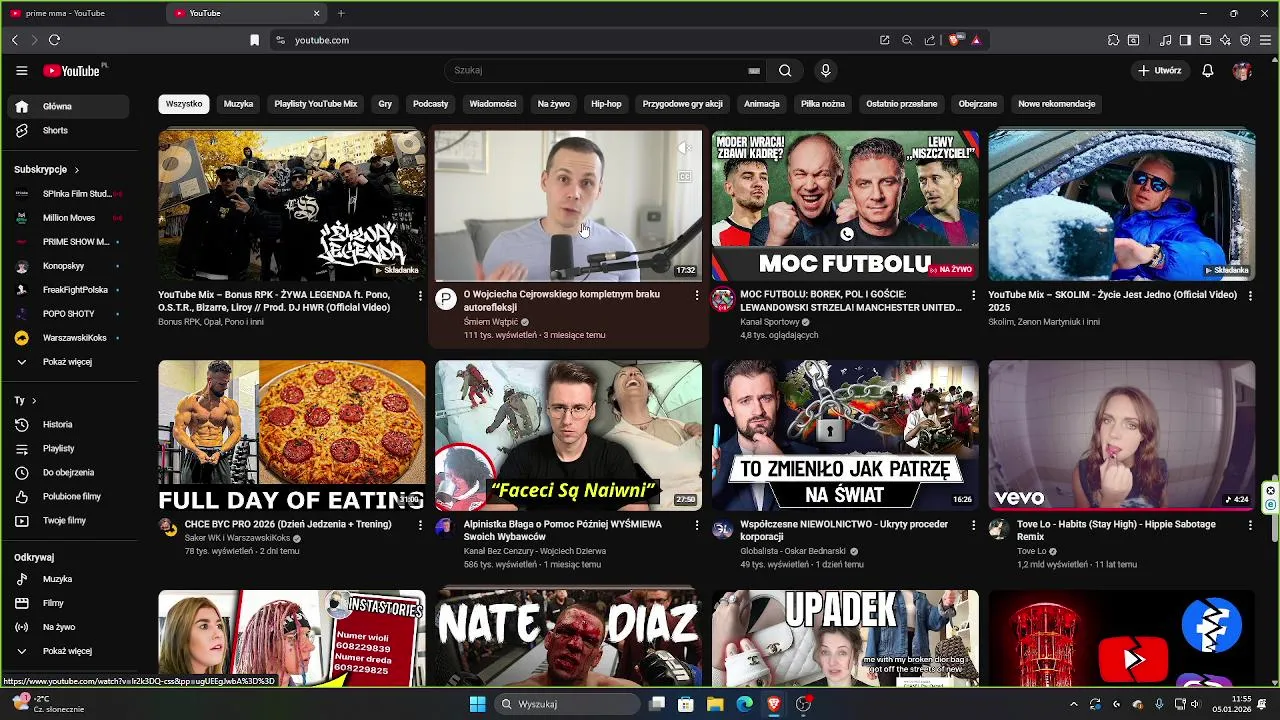Open File Explorer in taskbar
The height and width of the screenshot is (720, 1280).
[x=715, y=704]
